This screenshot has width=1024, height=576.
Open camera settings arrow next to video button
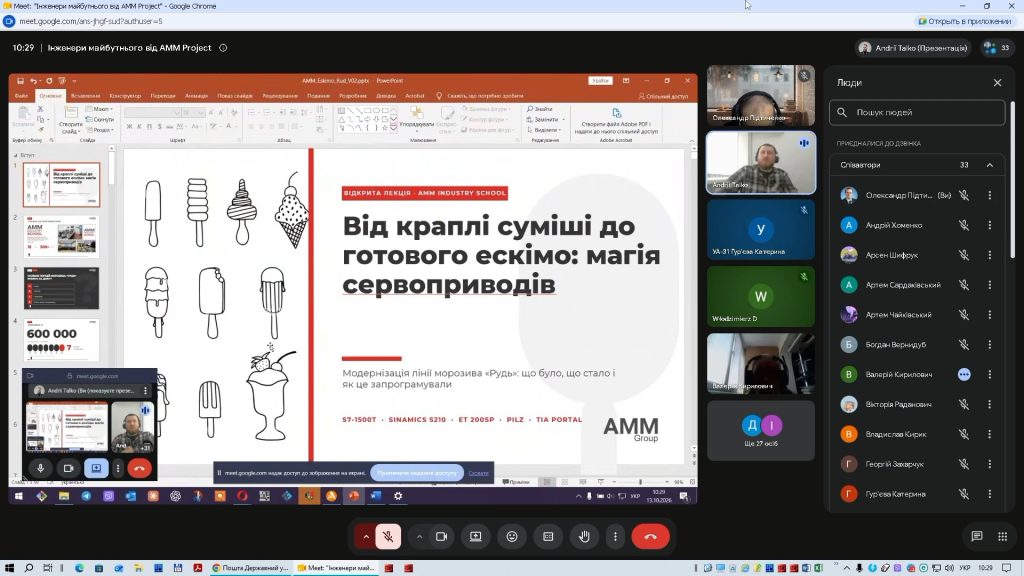coord(419,537)
